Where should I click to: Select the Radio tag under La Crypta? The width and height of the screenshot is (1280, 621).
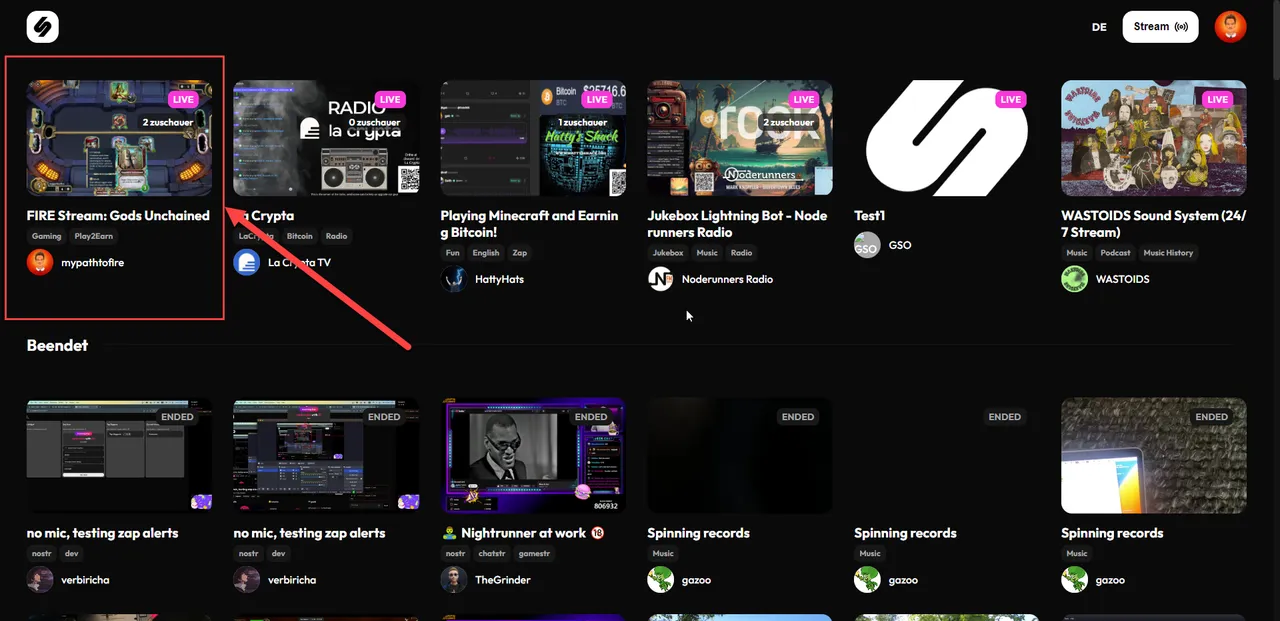click(337, 237)
